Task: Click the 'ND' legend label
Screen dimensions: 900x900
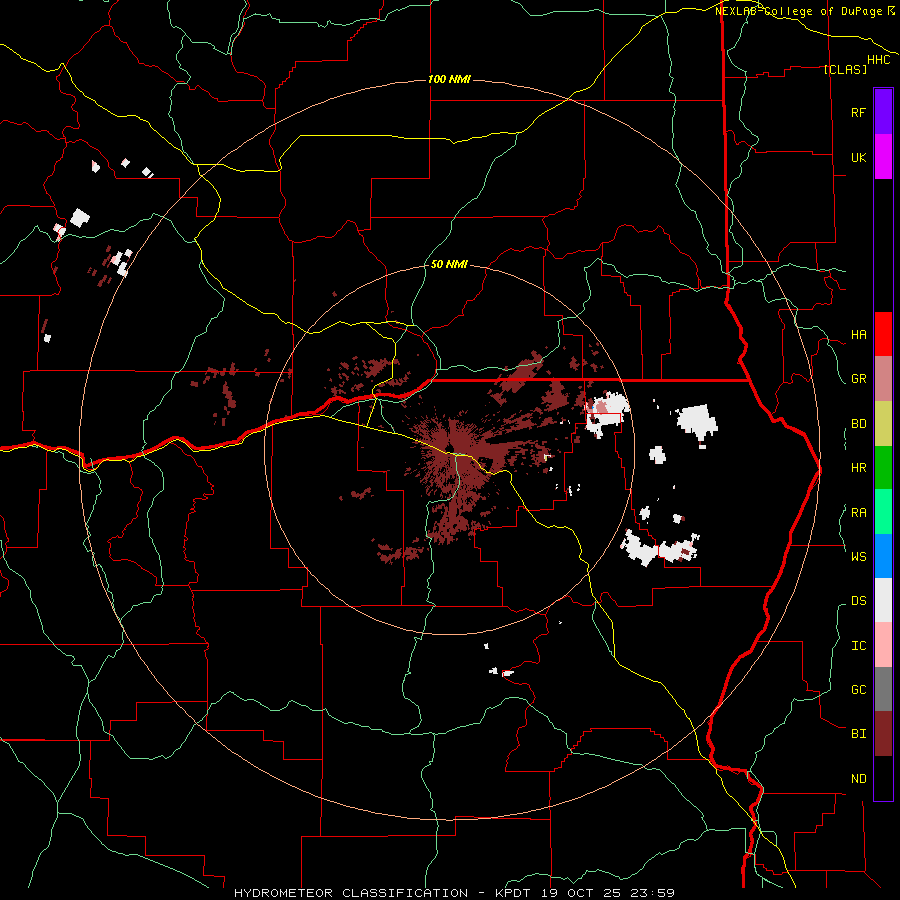Action: (858, 779)
